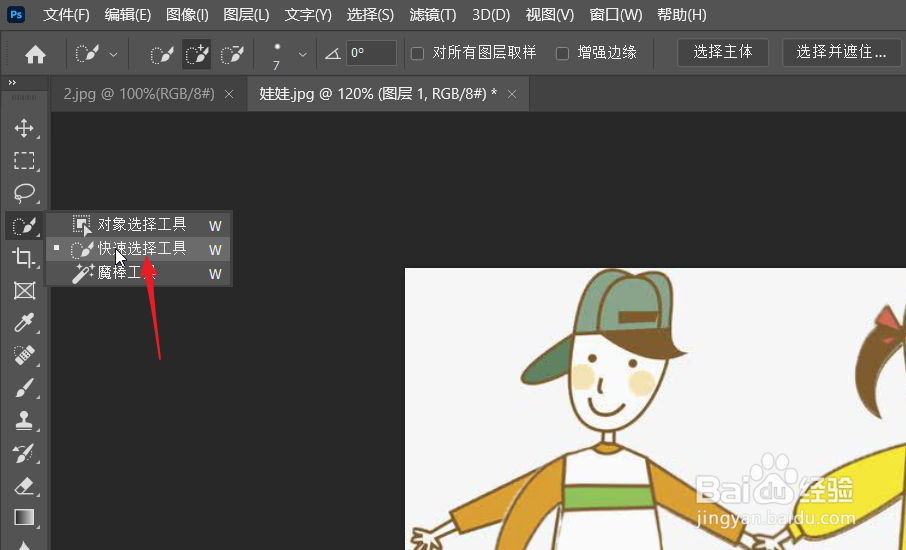The width and height of the screenshot is (906, 550).
Task: Open the 文件(F) menu
Action: click(66, 14)
